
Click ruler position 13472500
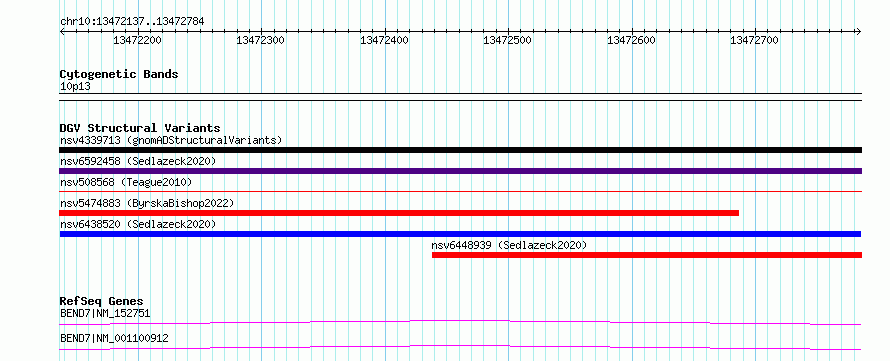point(507,40)
